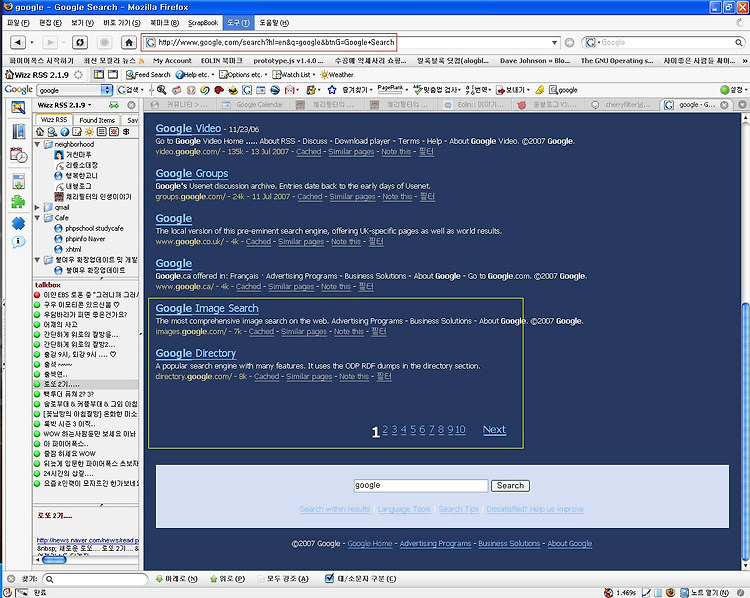Reload the page with the refresh icon
Image resolution: width=750 pixels, height=598 pixels.
pyautogui.click(x=80, y=42)
